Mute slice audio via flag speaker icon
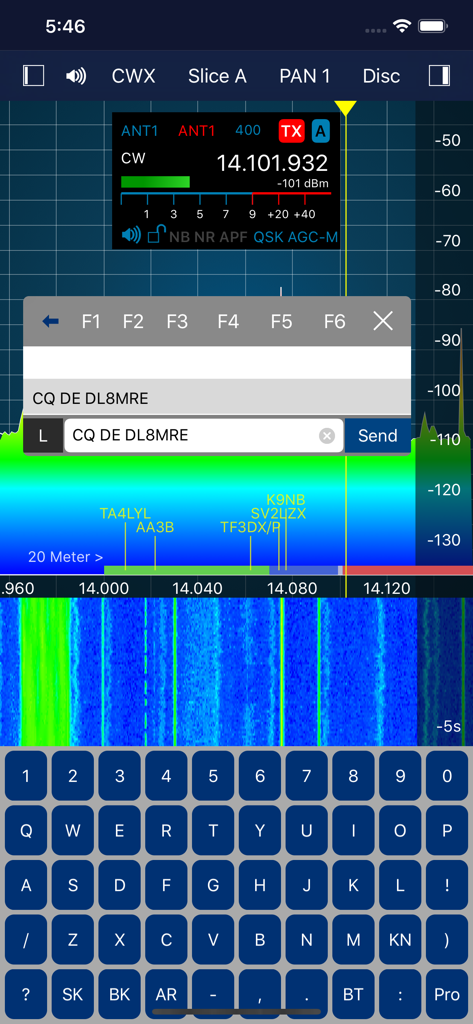This screenshot has width=473, height=1024. pos(131,236)
